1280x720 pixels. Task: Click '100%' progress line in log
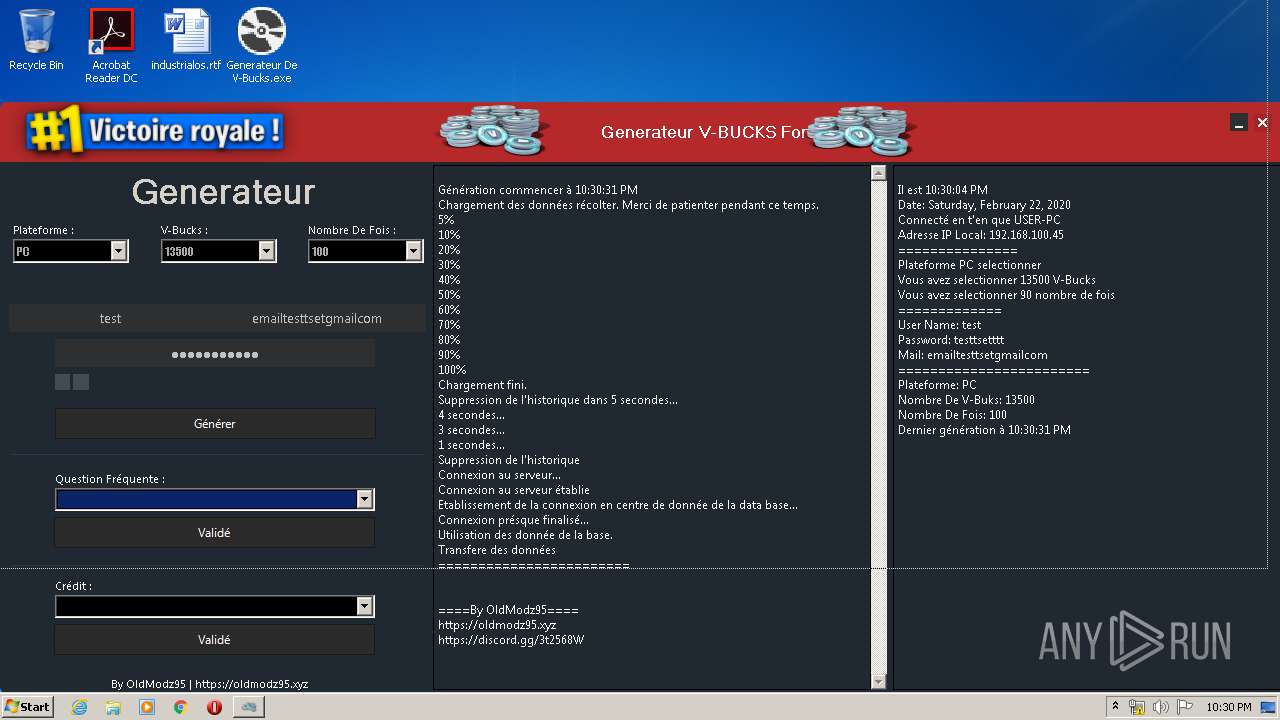point(452,370)
